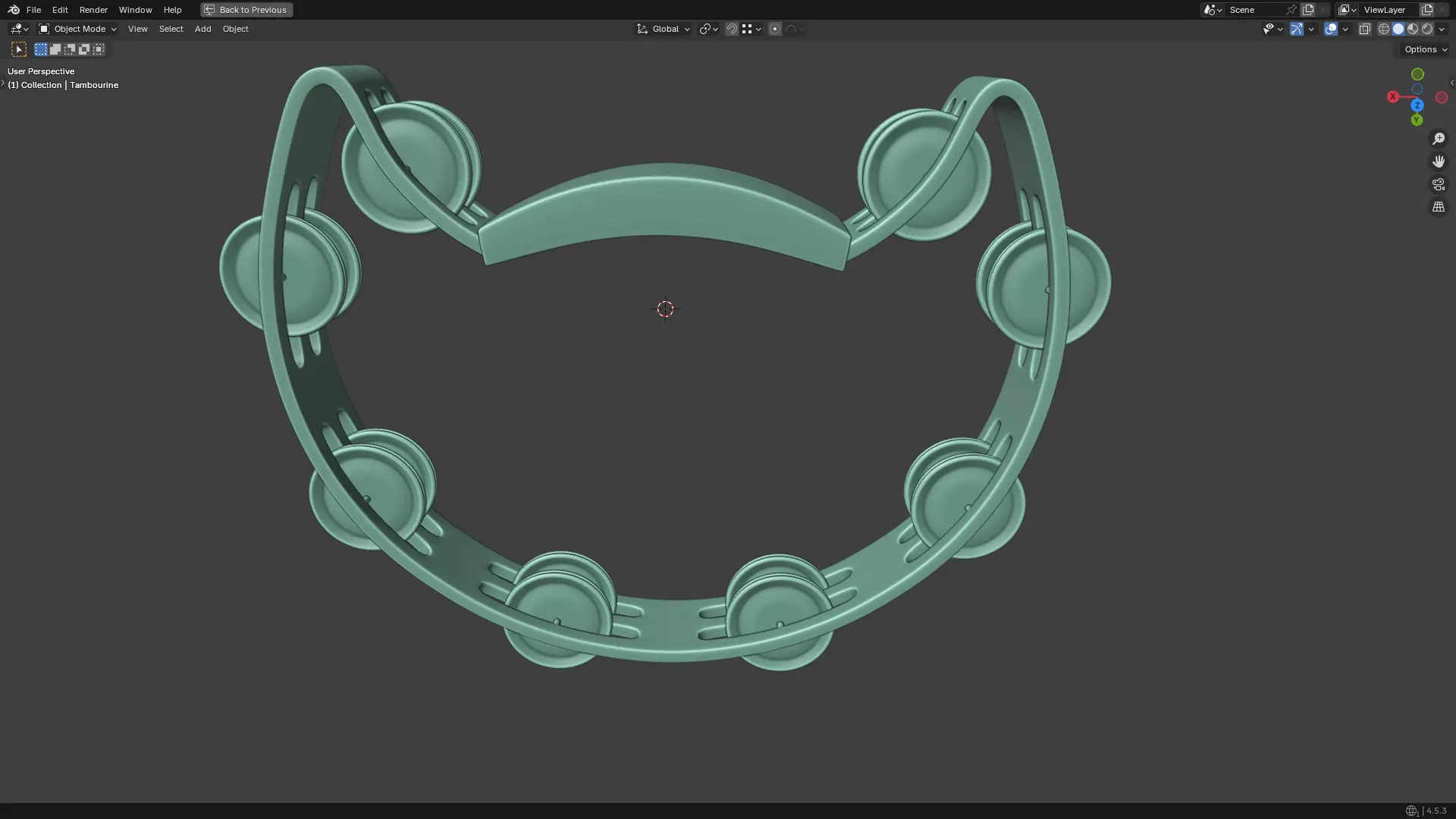Switch orthographic/perspective with the grid icon
The height and width of the screenshot is (819, 1456).
pyautogui.click(x=1438, y=207)
